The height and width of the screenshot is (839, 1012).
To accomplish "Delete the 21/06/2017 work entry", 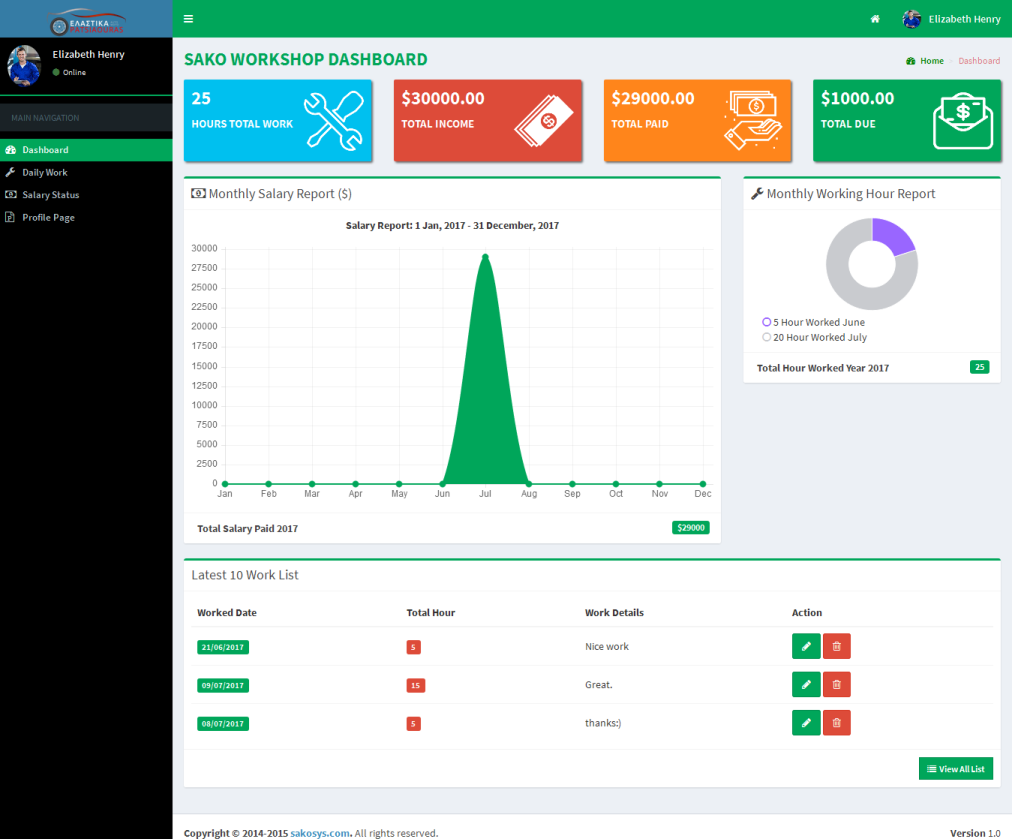I will click(x=837, y=647).
